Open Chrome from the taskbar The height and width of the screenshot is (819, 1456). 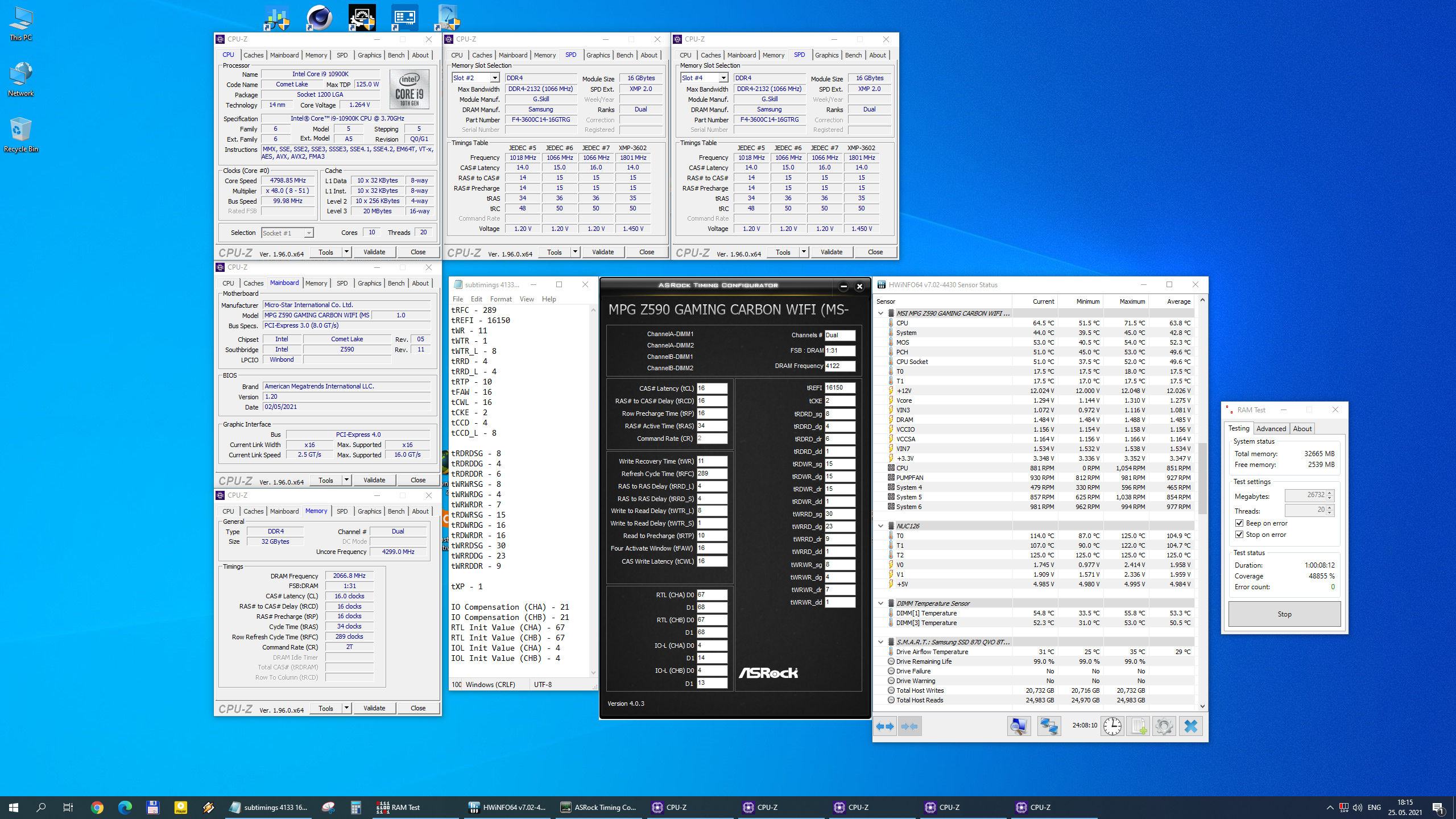click(97, 807)
